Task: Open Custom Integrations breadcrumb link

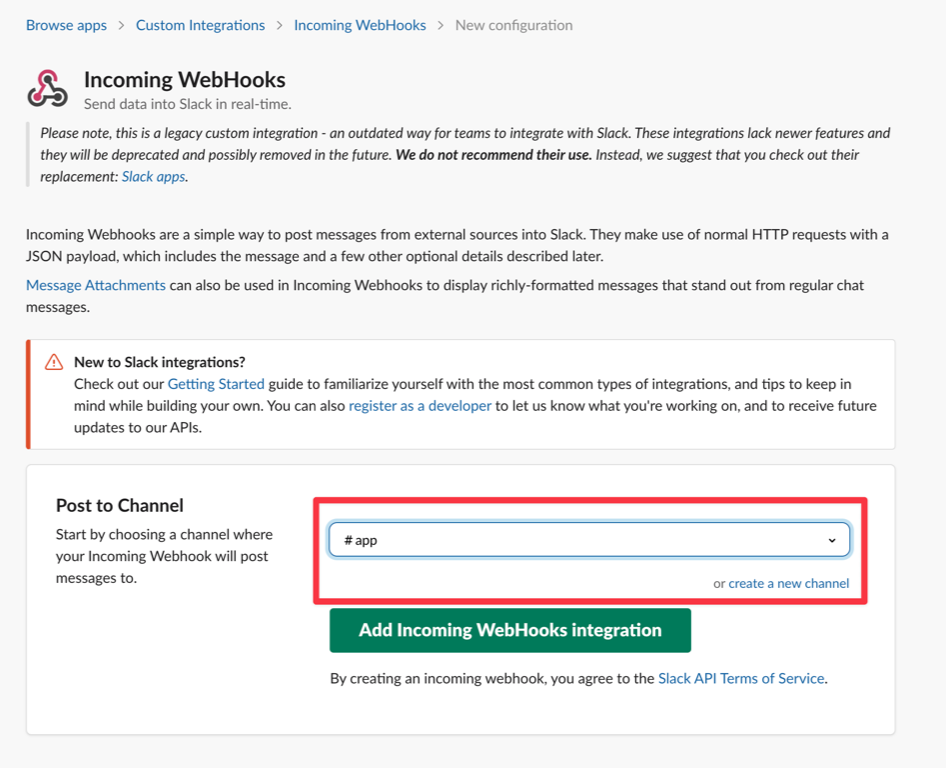Action: click(x=200, y=25)
